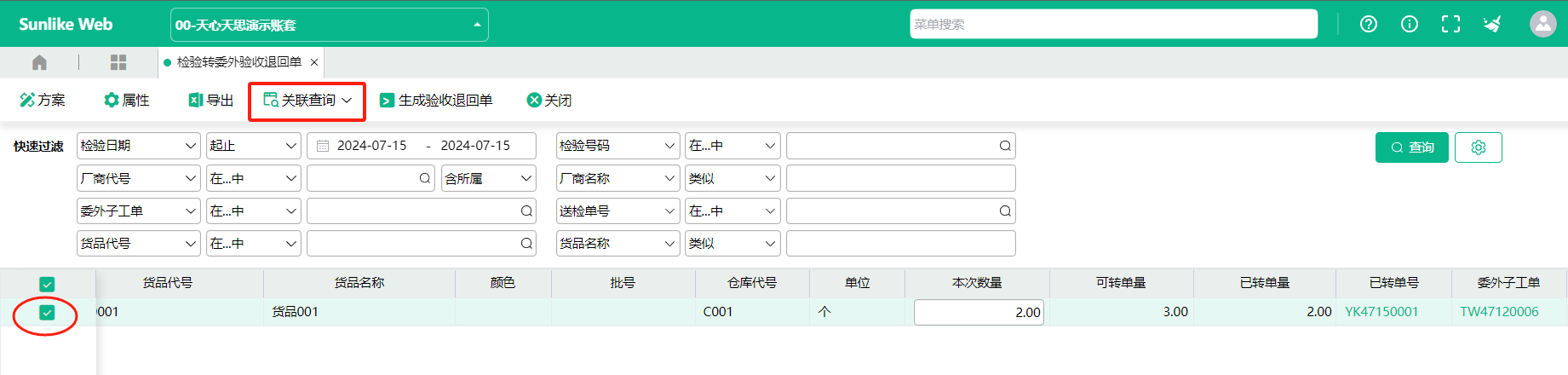Open the home icon tab
1568x375 pixels.
pos(39,62)
